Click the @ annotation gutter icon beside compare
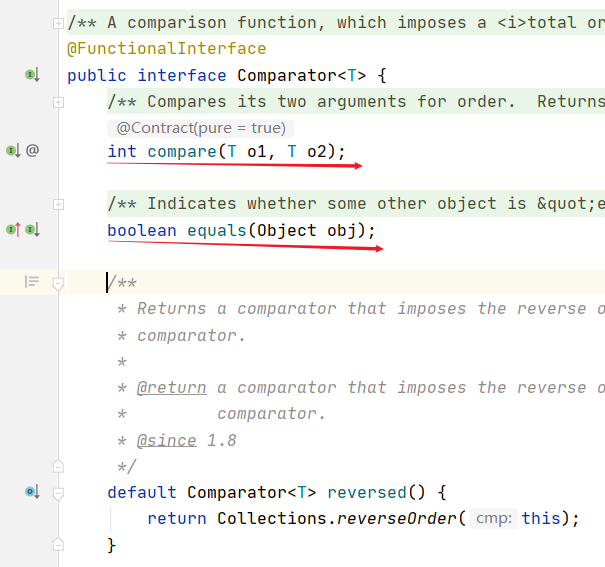This screenshot has height=567, width=605. (32, 150)
